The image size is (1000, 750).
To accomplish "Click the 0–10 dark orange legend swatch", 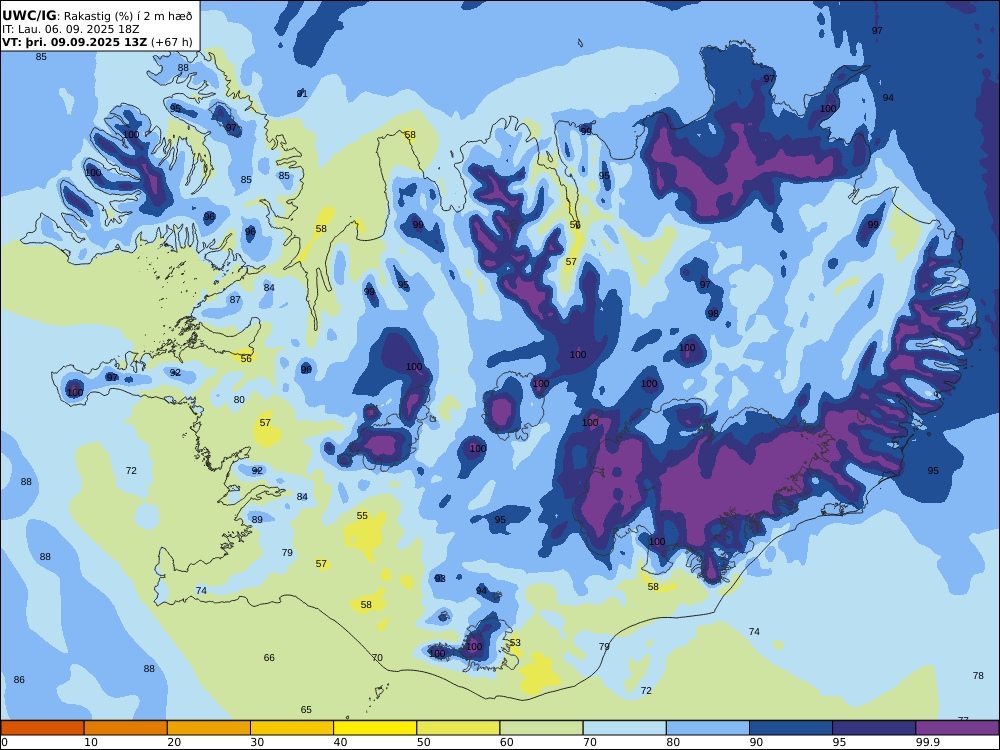I will [x=42, y=728].
